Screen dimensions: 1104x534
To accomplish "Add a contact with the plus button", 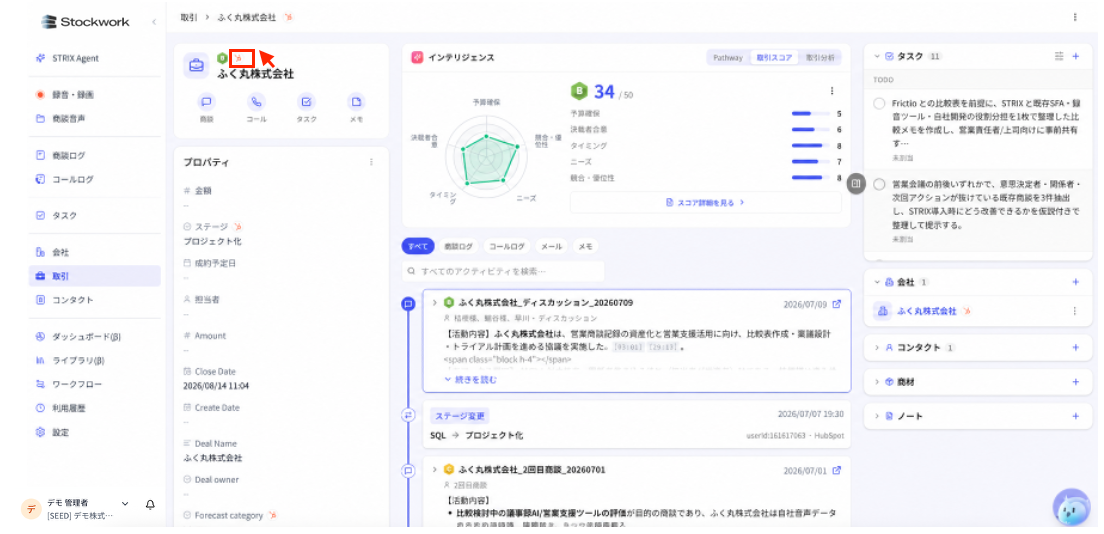I will (x=1076, y=347).
